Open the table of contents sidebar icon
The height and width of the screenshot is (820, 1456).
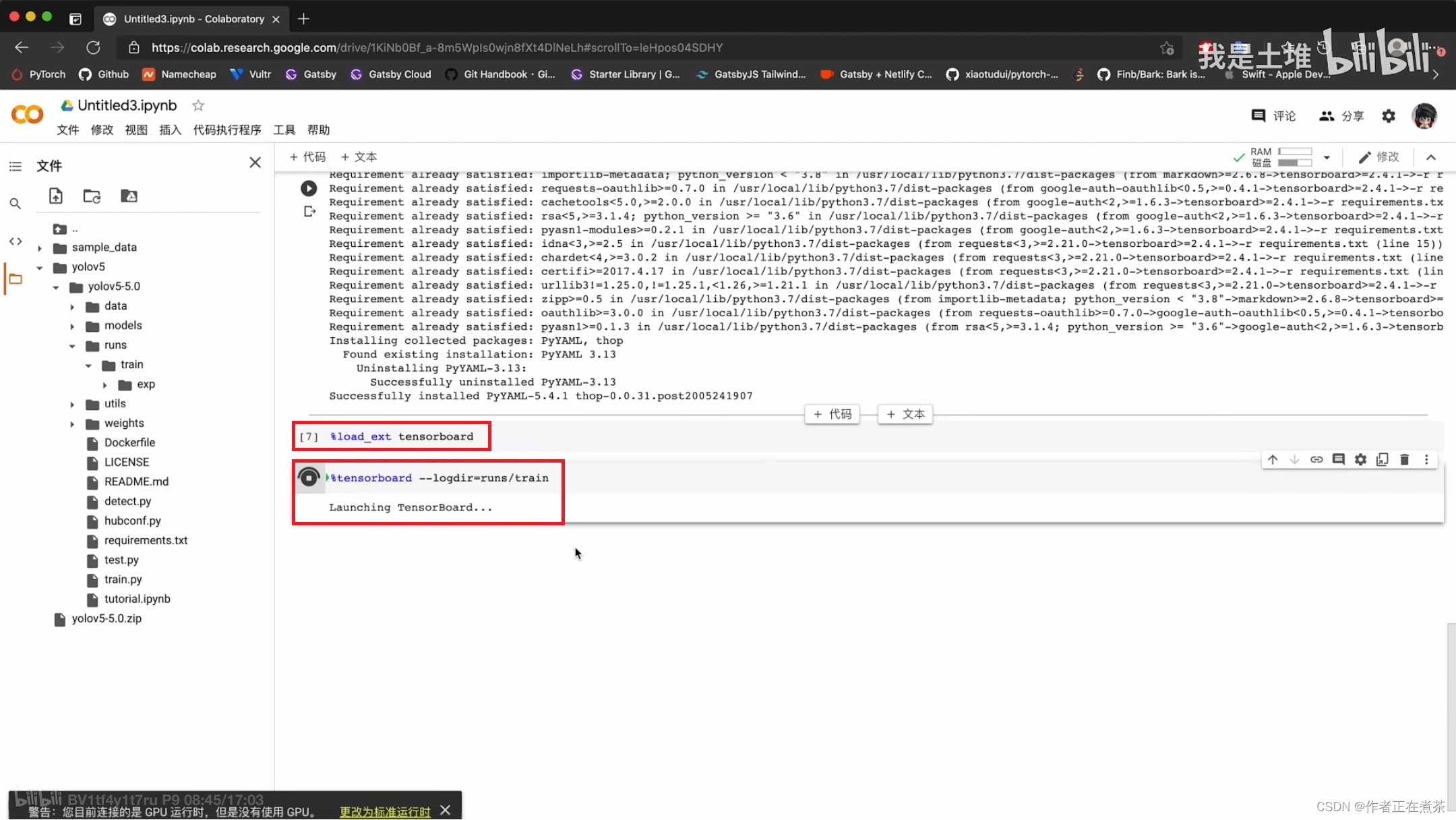pos(16,166)
